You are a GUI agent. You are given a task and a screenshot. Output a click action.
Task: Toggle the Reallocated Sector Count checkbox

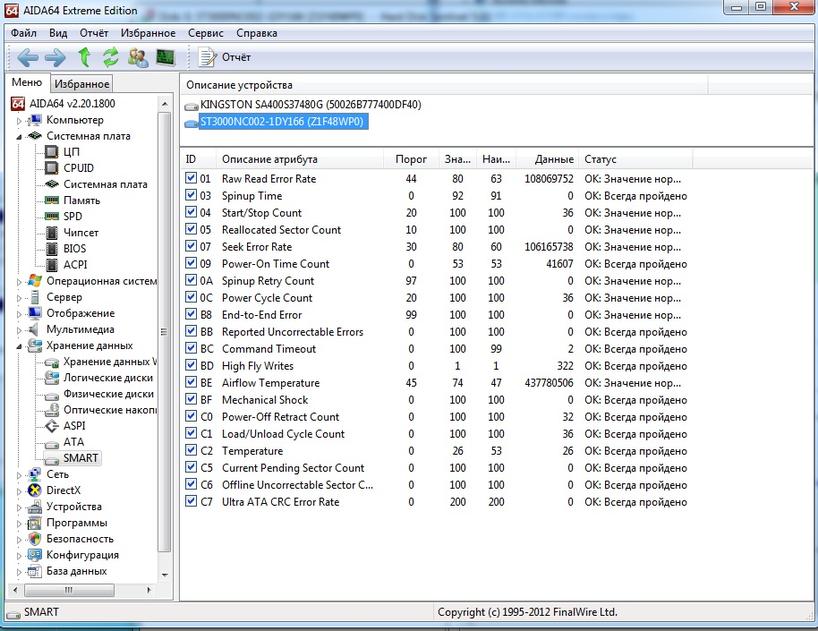(x=191, y=229)
